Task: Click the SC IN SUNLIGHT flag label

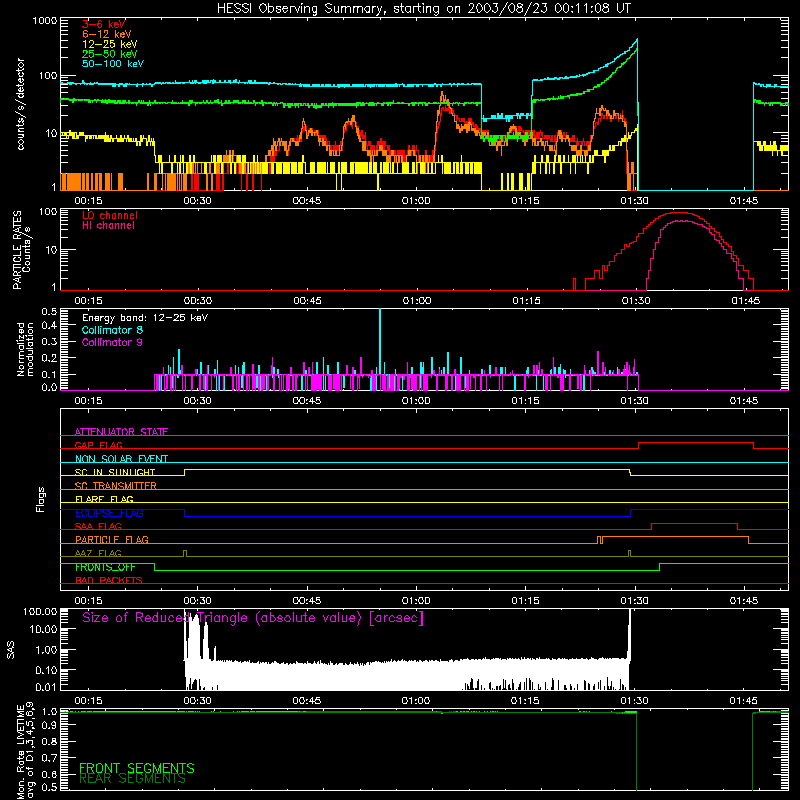Action: click(115, 472)
